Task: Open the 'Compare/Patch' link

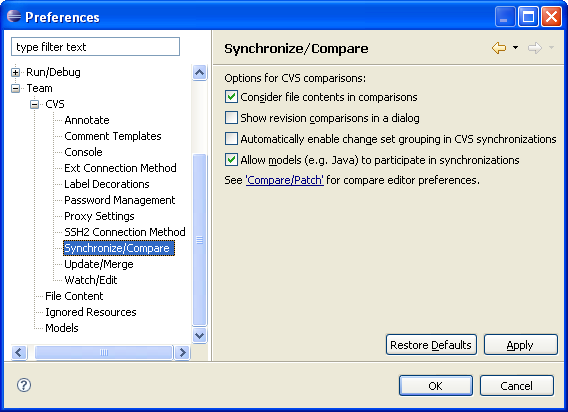Action: [284, 180]
